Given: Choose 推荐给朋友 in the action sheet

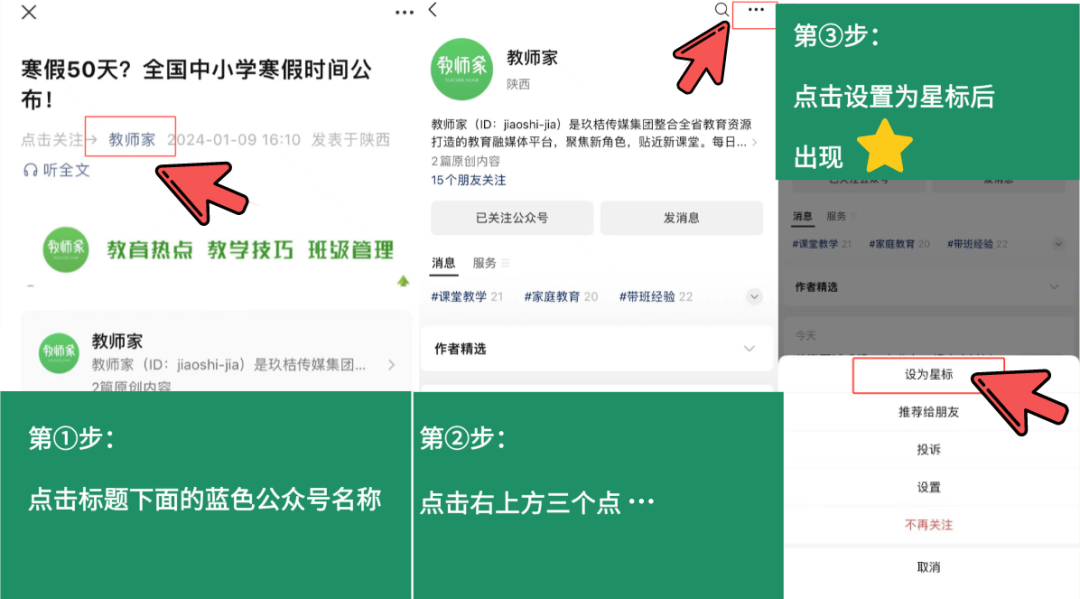Looking at the screenshot, I should point(927,411).
